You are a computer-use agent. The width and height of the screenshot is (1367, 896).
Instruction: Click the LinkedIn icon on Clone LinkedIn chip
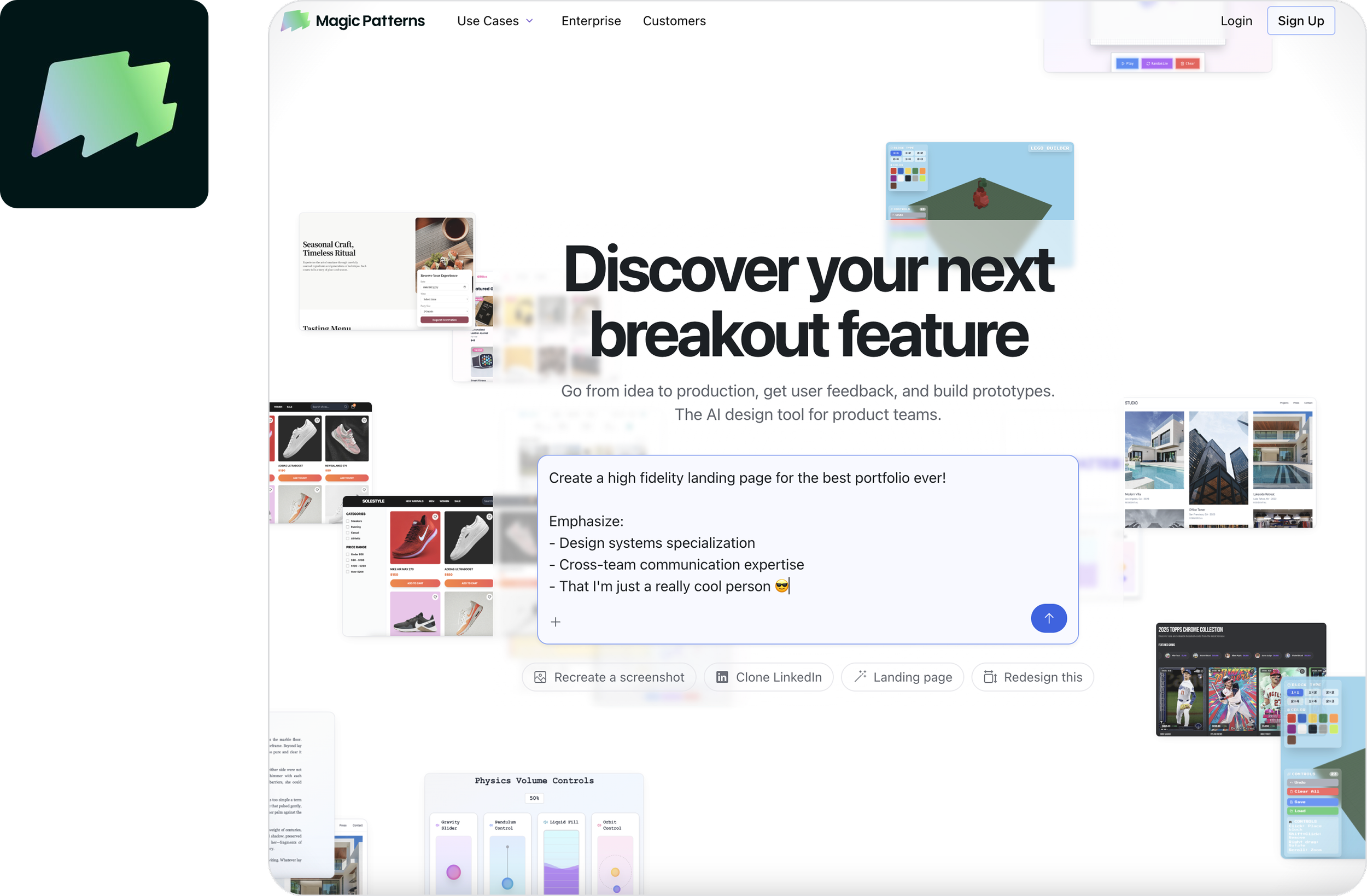point(722,677)
